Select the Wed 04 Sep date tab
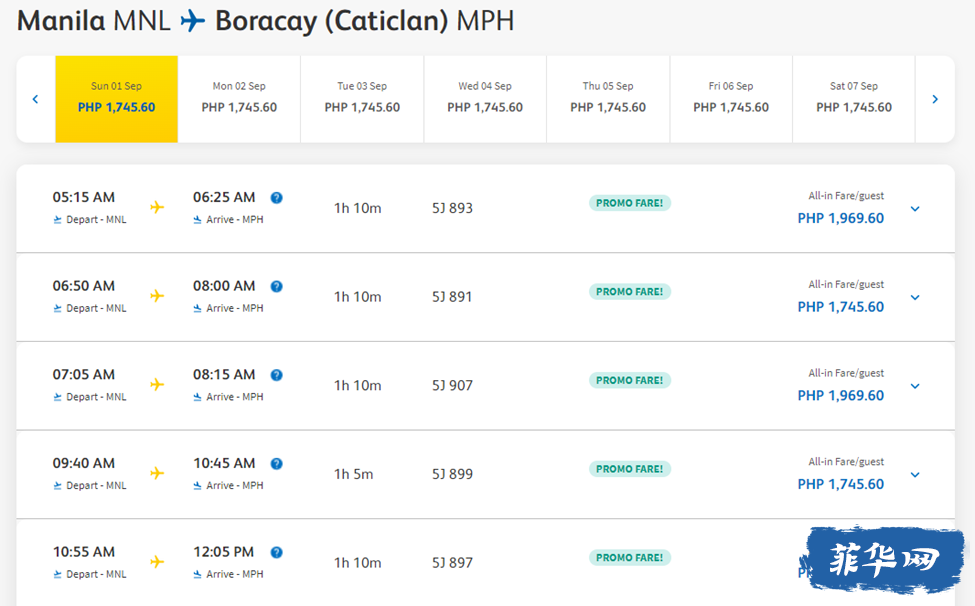The width and height of the screenshot is (975, 606). pyautogui.click(x=485, y=98)
